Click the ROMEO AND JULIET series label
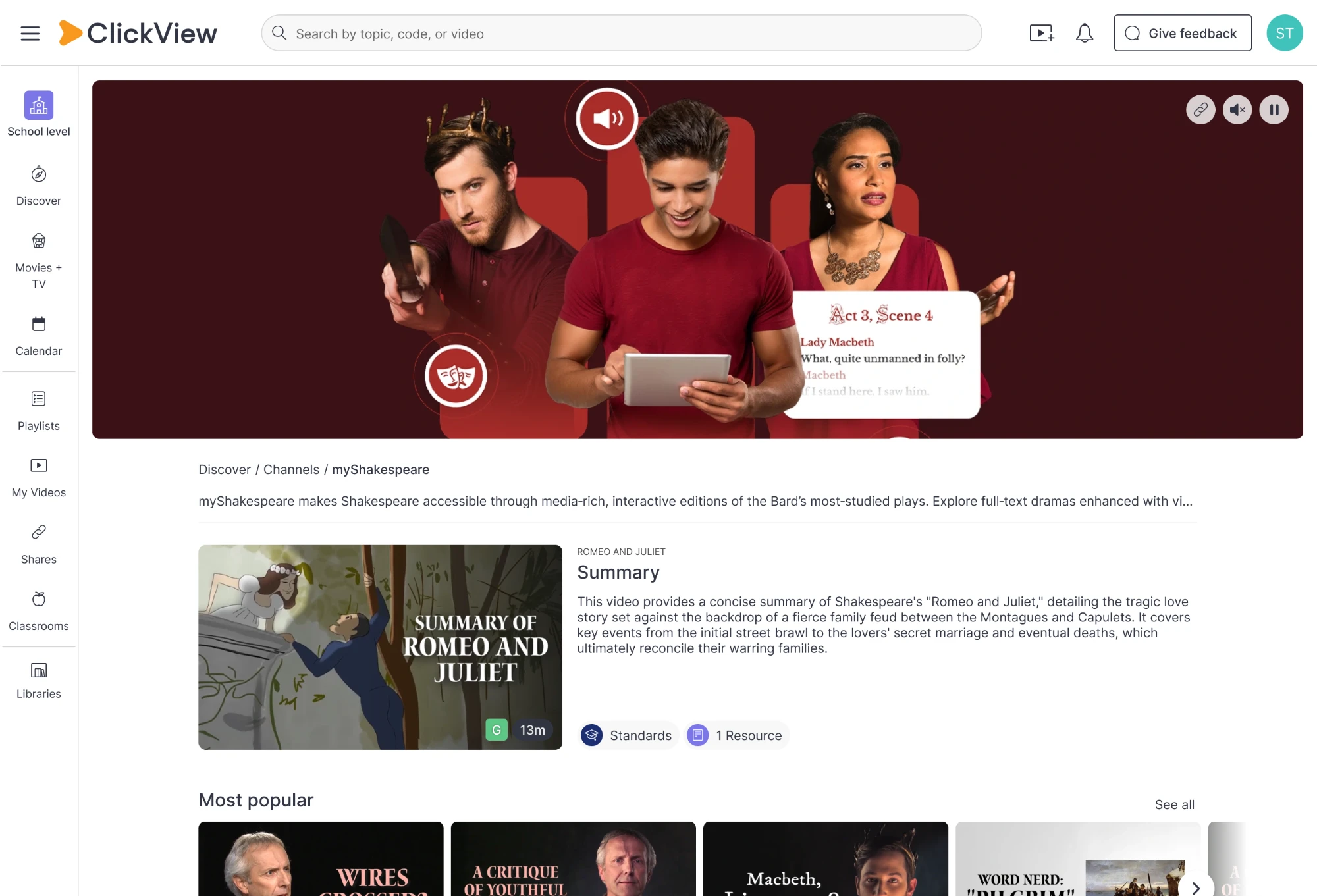The height and width of the screenshot is (896, 1317). tap(621, 552)
